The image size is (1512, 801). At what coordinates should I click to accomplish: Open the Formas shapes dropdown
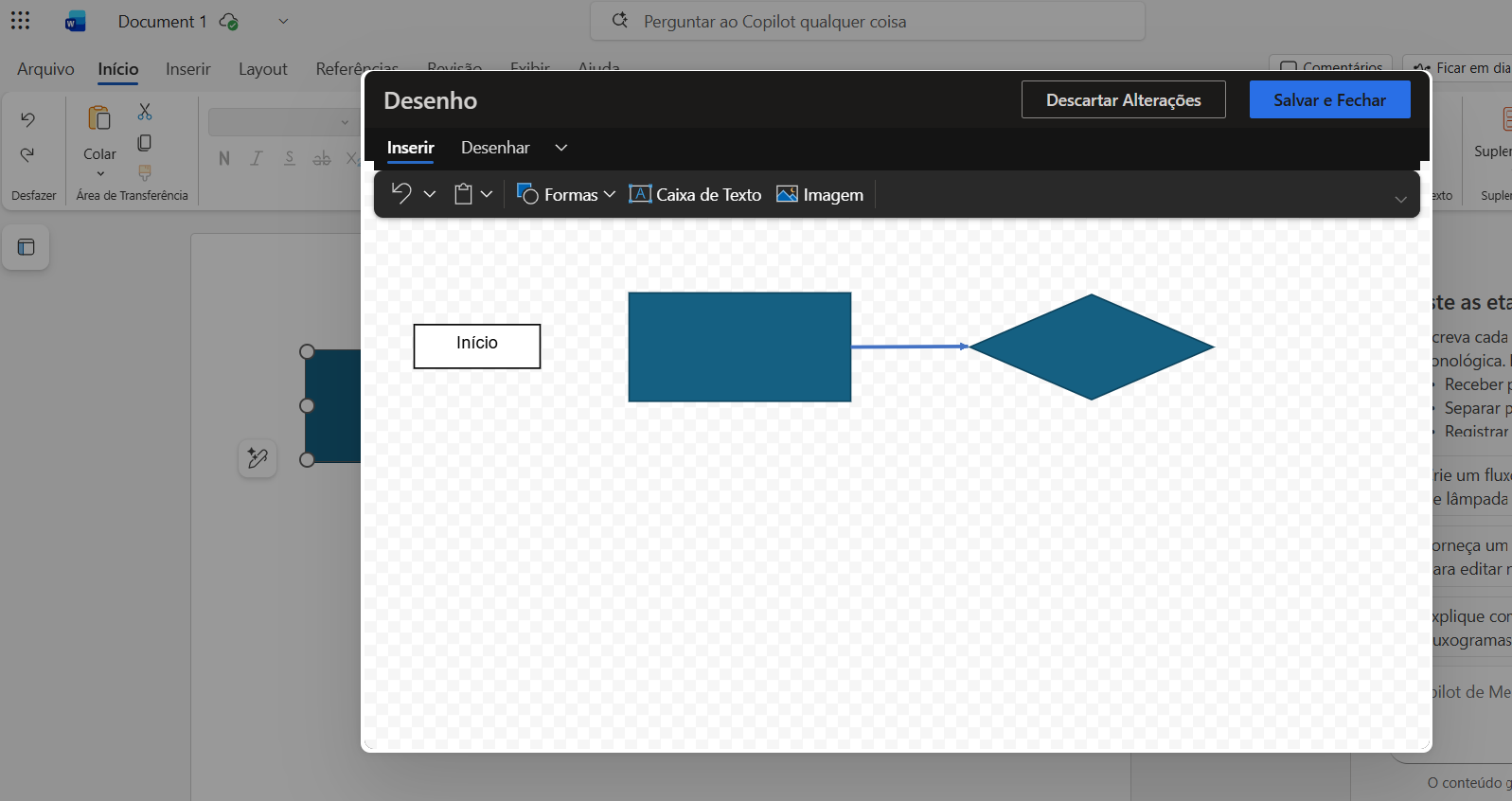566,194
